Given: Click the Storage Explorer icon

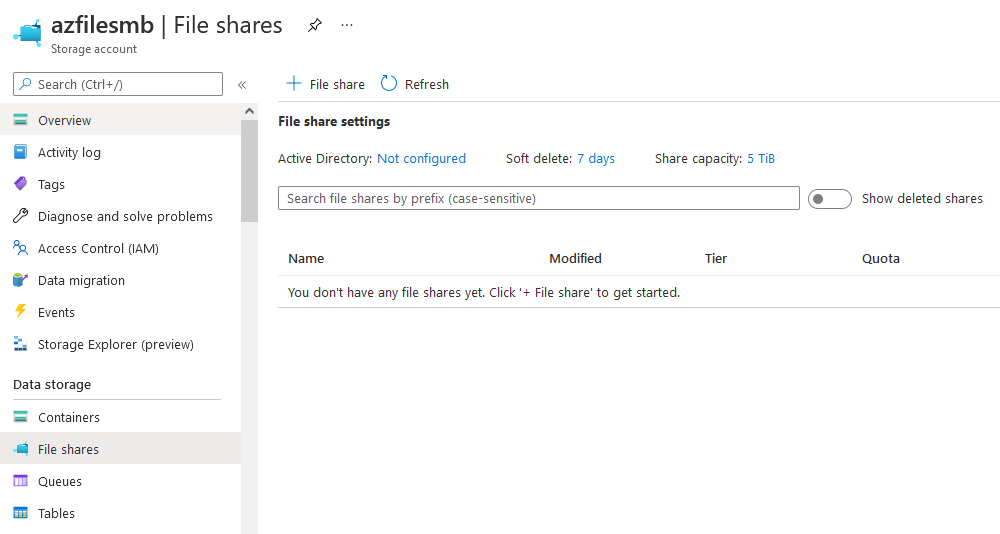Looking at the screenshot, I should 20,344.
